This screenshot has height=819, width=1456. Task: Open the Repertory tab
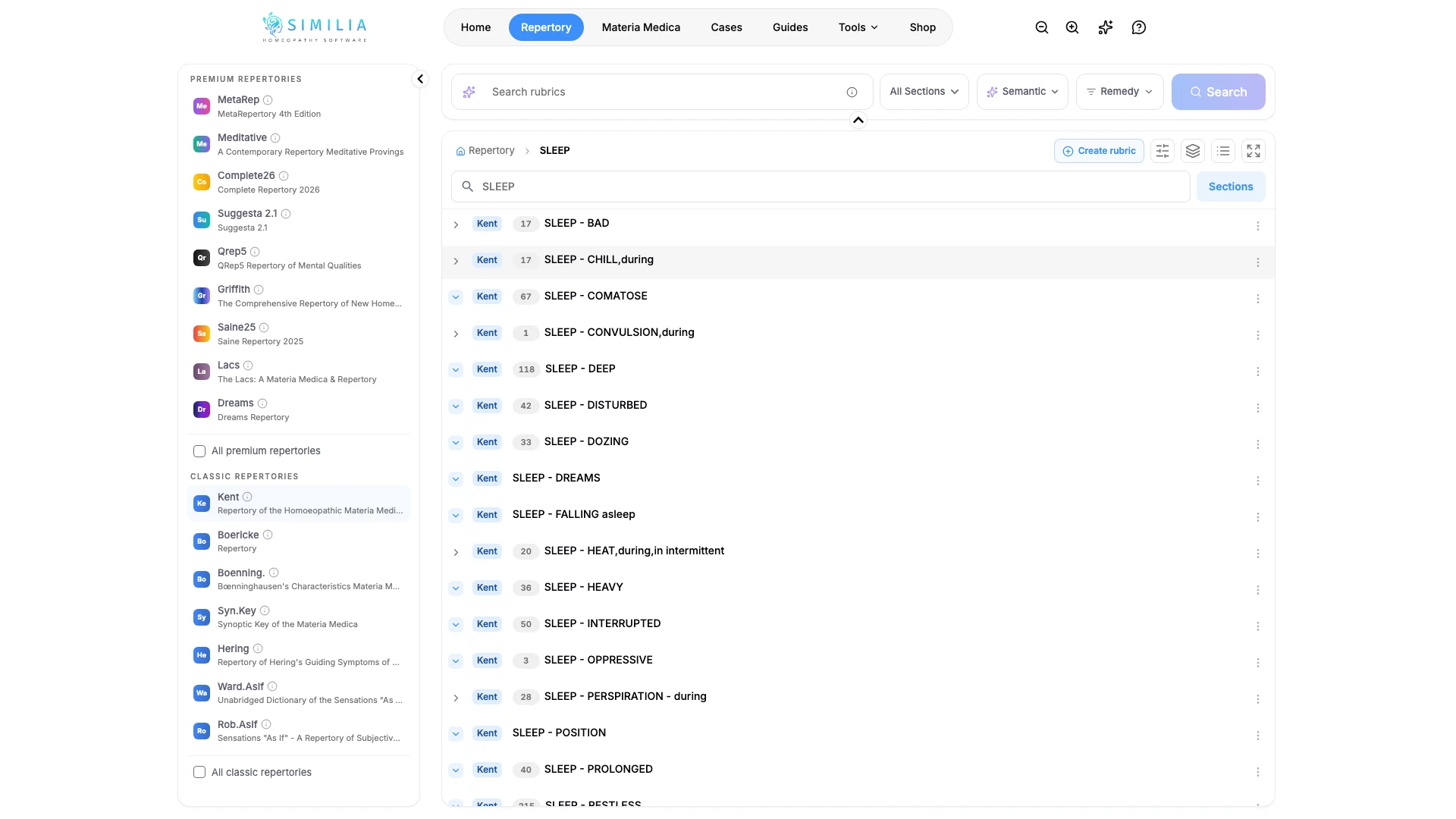(x=546, y=27)
